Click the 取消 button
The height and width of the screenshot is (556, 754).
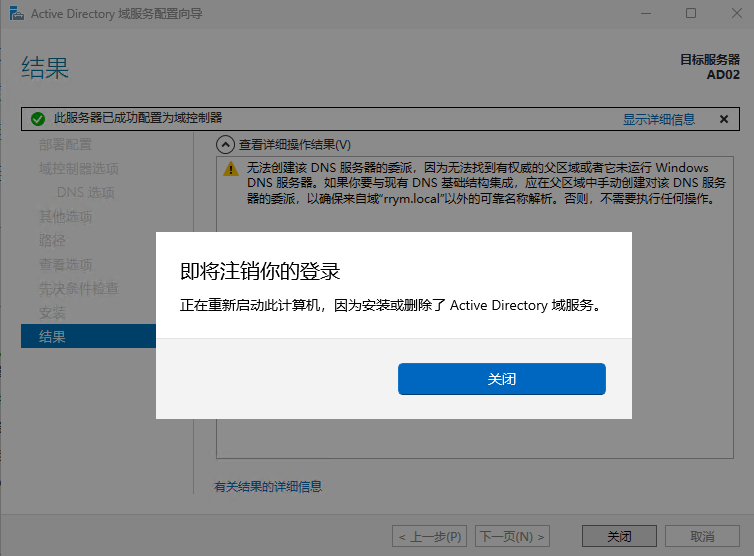702,536
